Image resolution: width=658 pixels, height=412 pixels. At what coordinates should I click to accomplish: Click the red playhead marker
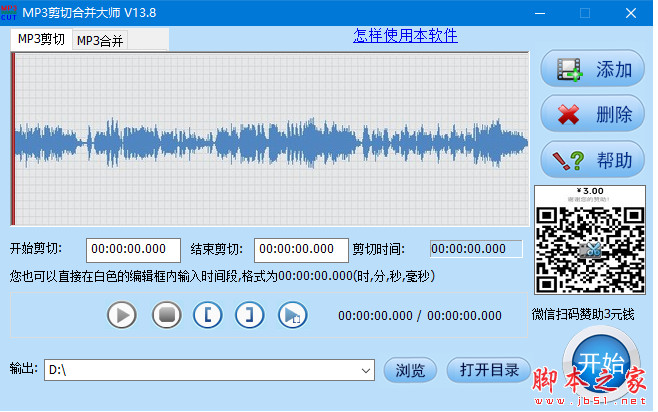[x=13, y=139]
